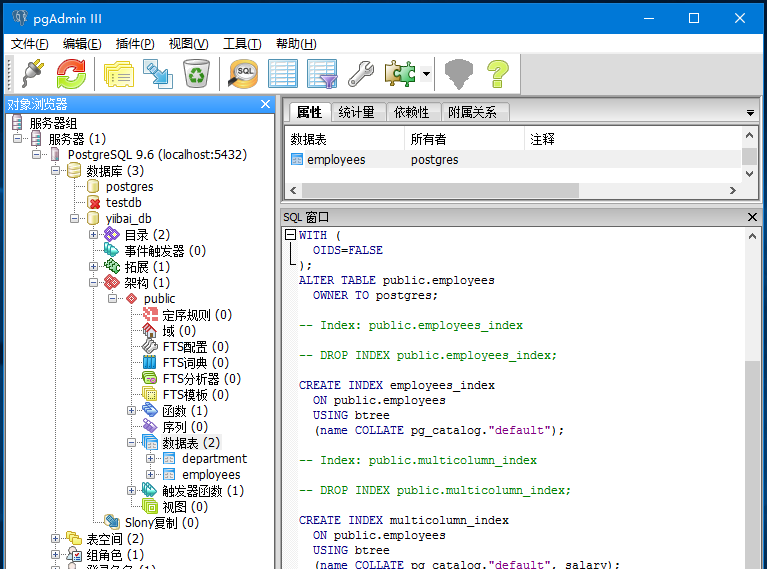Switch to the 统计里 tab

coord(356,112)
